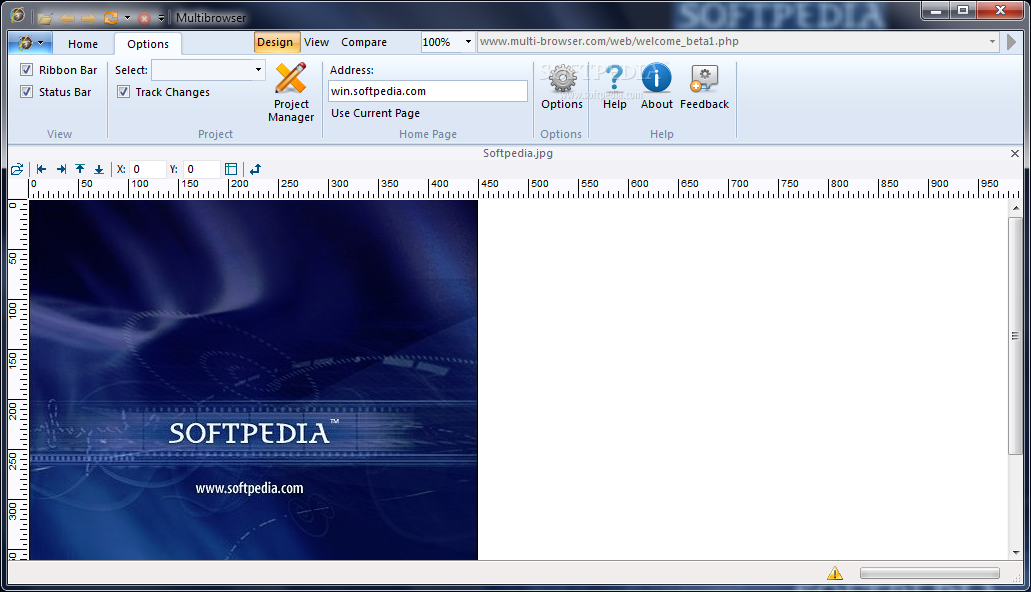The height and width of the screenshot is (592, 1031).
Task: Switch to View mode
Action: [x=316, y=42]
